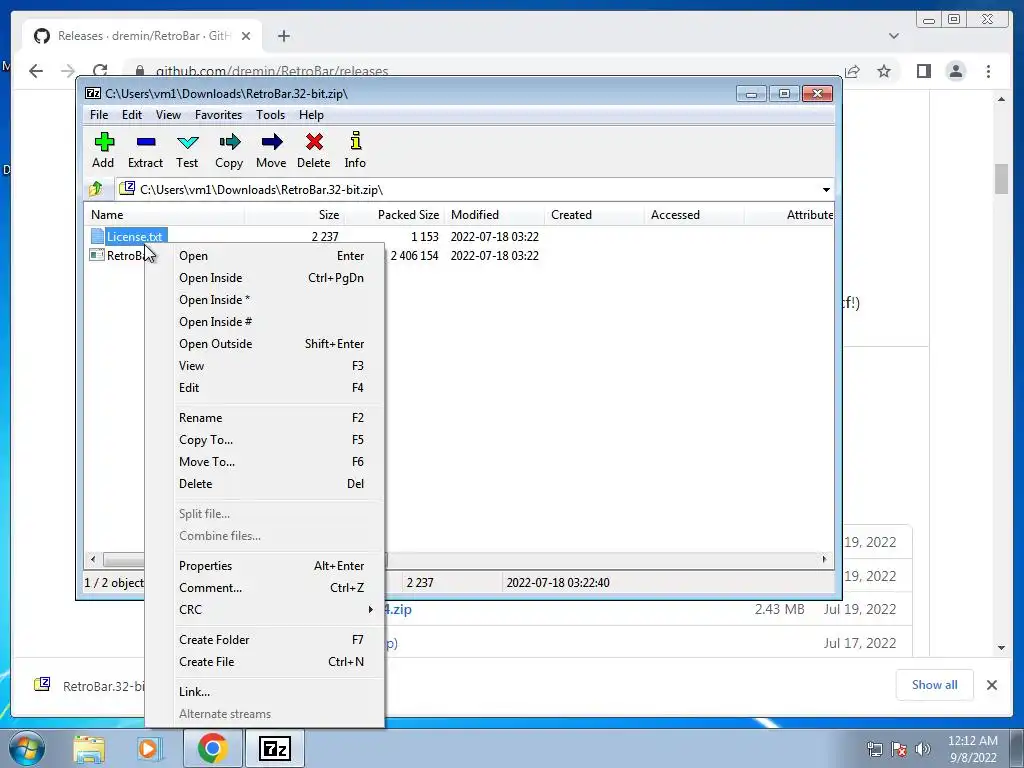This screenshot has width=1024, height=768.
Task: Open Chrome three-dot menu
Action: click(x=988, y=71)
